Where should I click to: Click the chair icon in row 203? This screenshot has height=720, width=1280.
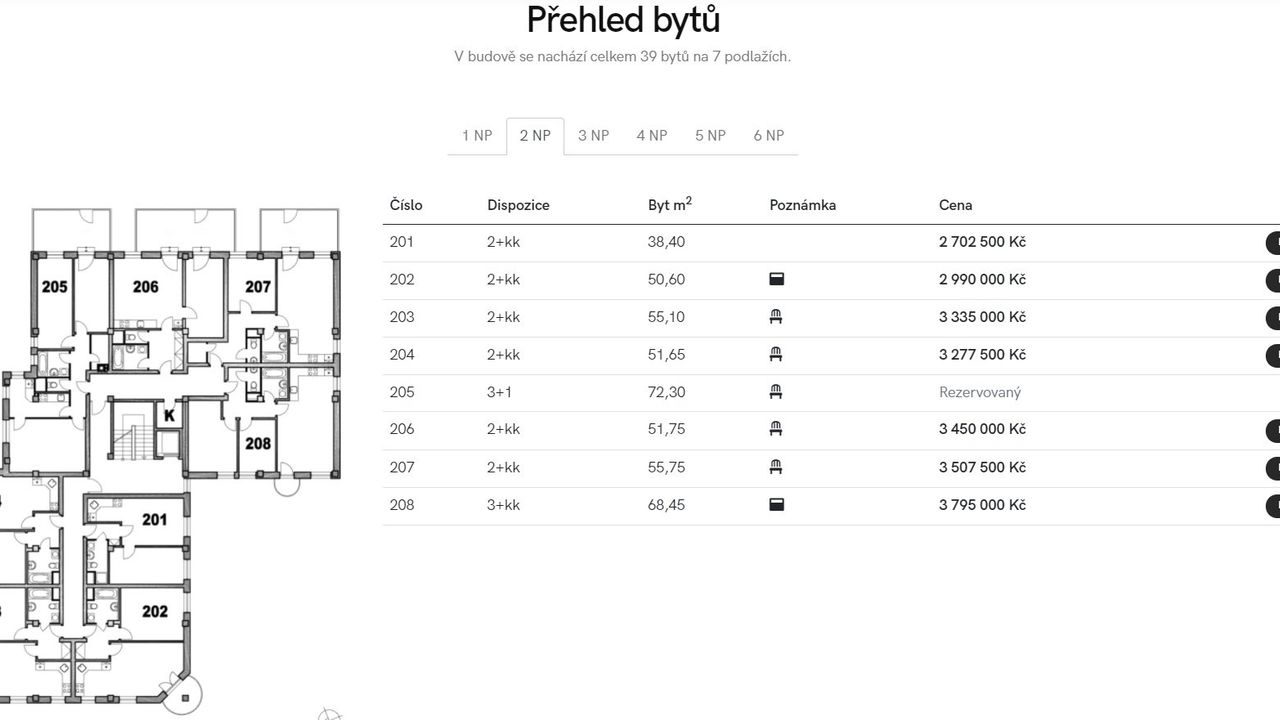tap(776, 317)
